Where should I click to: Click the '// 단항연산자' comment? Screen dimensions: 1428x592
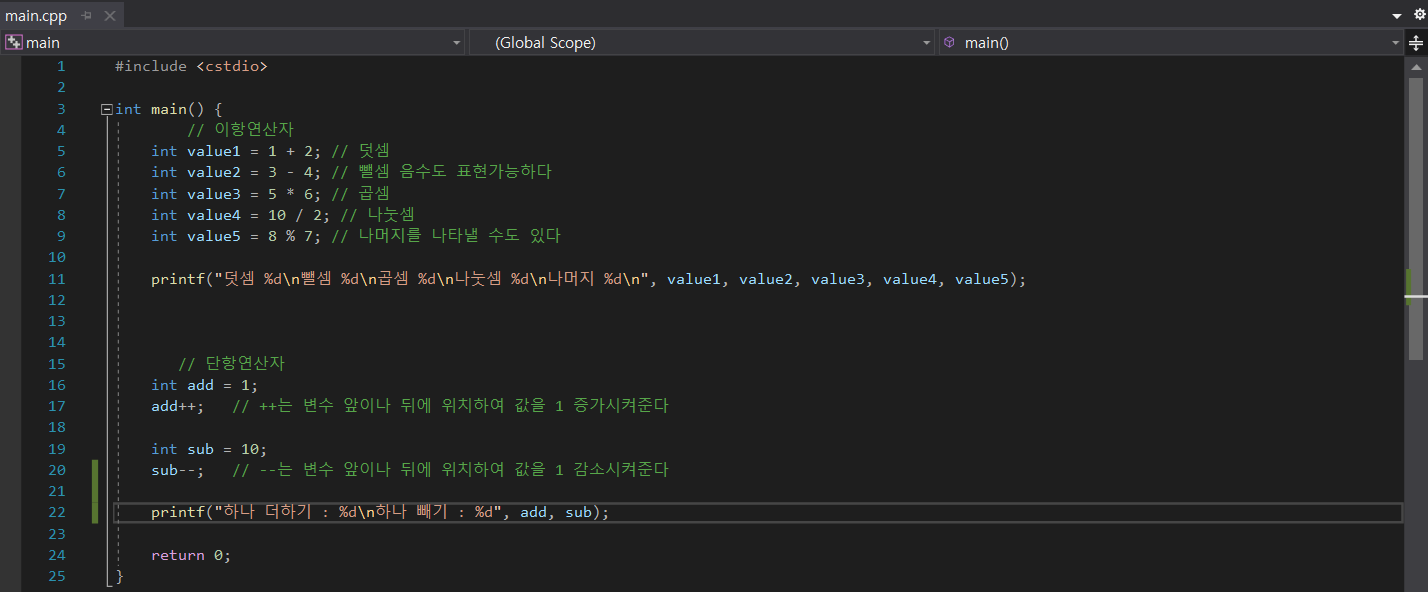(x=231, y=364)
